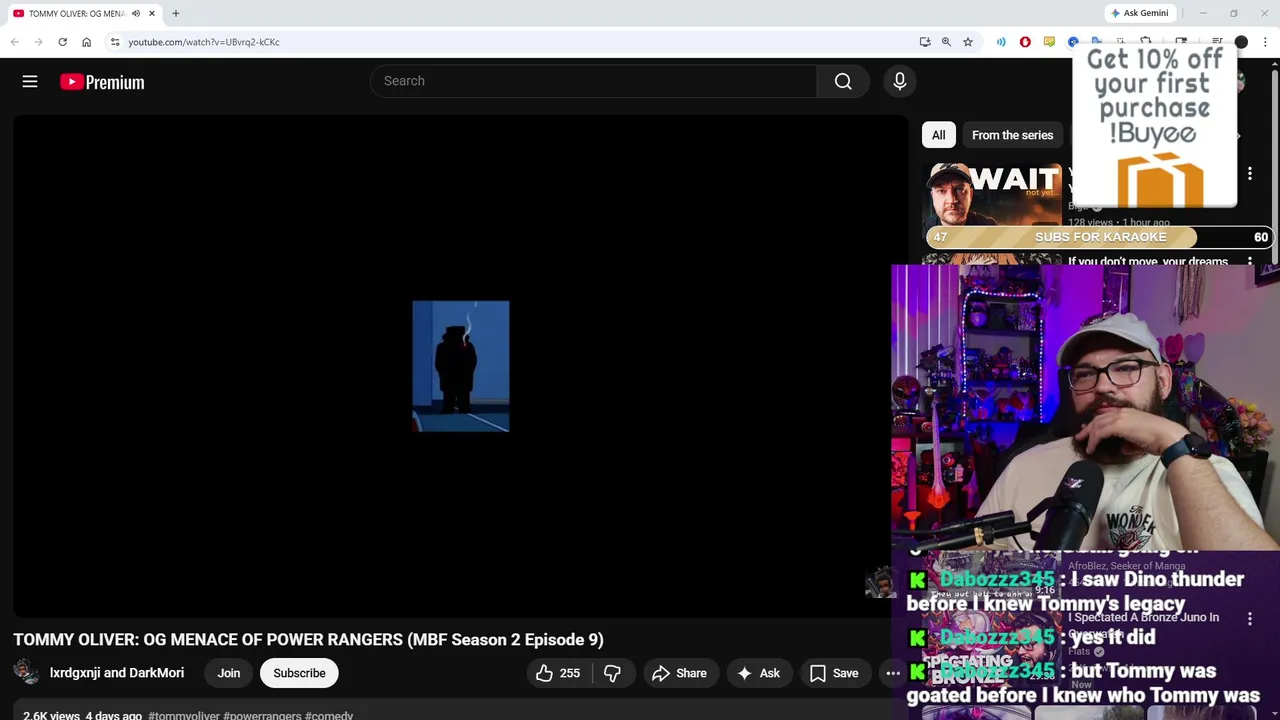Open the channel avatar under the video
Image resolution: width=1280 pixels, height=720 pixels.
click(x=27, y=673)
